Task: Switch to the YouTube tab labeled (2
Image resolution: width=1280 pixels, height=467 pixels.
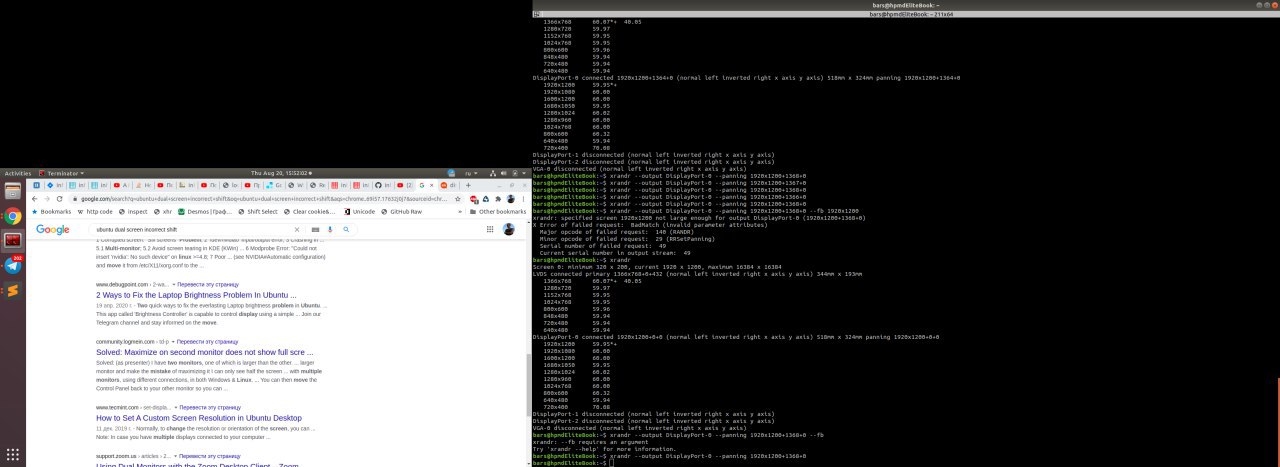Action: click(405, 185)
